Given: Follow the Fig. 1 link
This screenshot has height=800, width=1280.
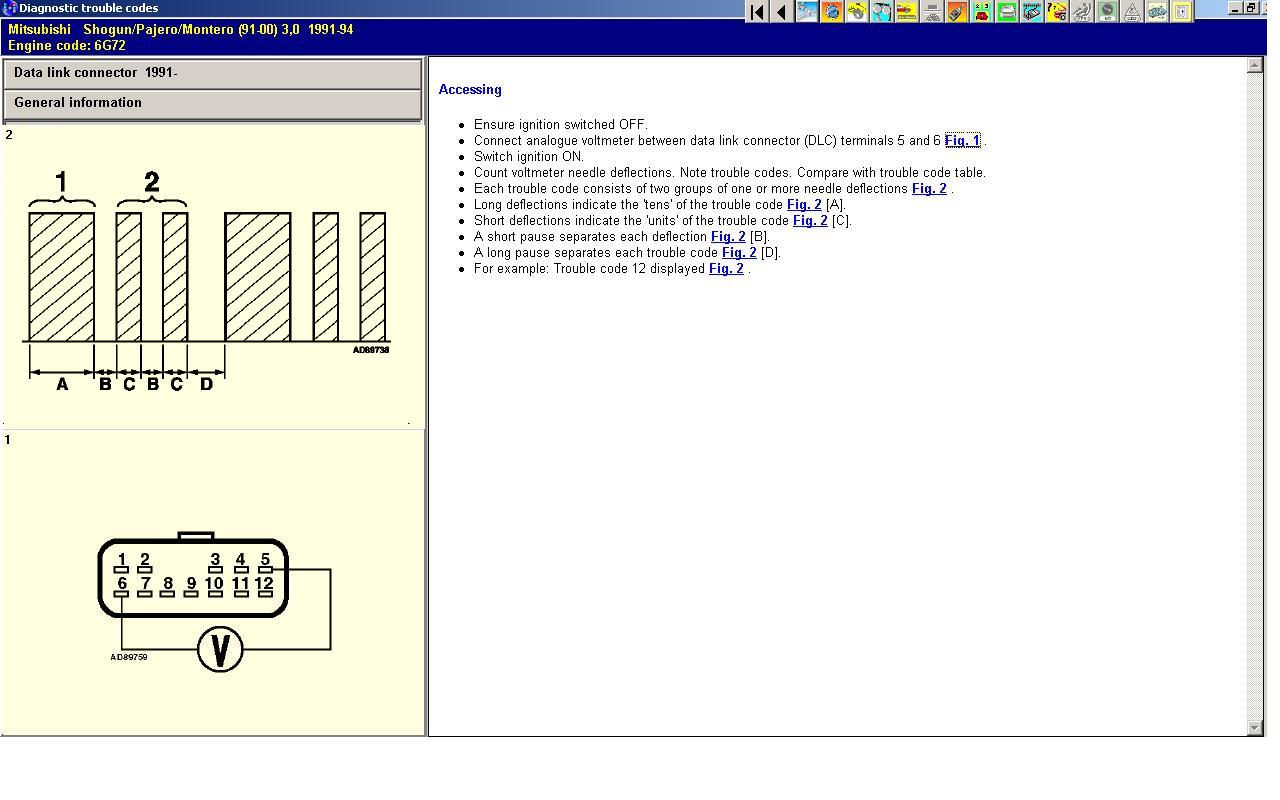Looking at the screenshot, I should (x=962, y=141).
